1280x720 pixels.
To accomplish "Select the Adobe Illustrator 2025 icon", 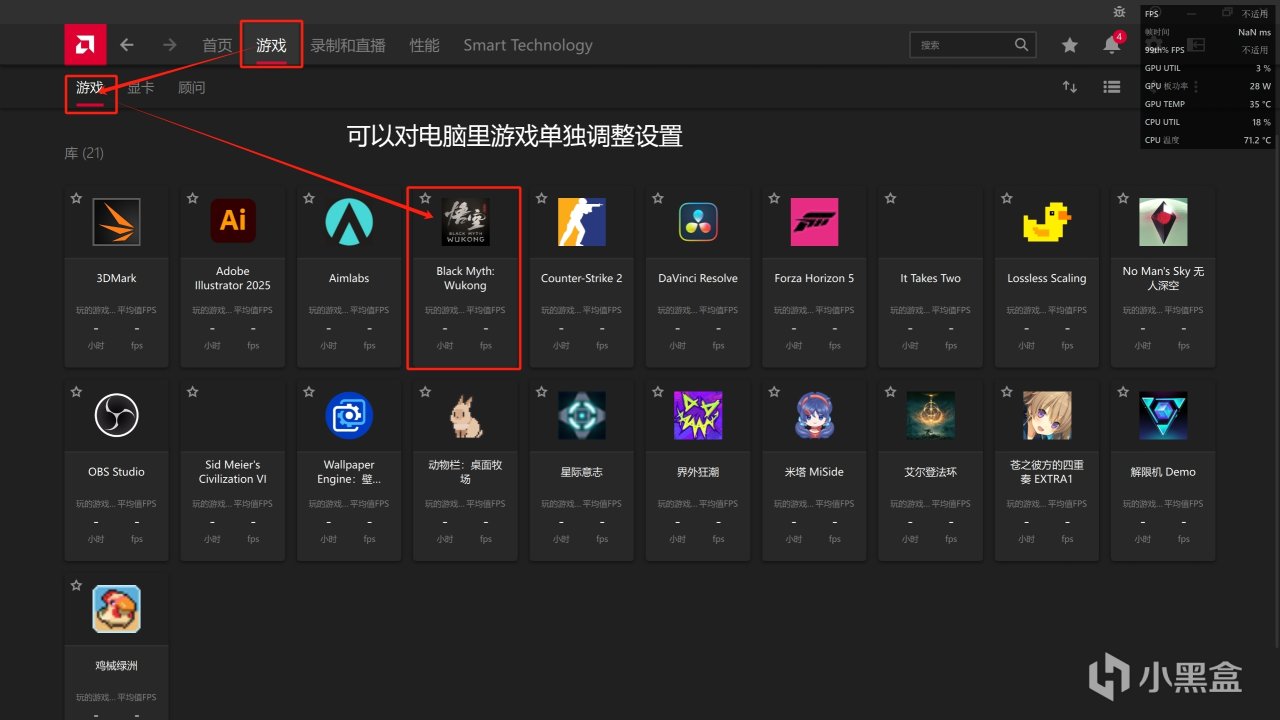I will pyautogui.click(x=233, y=222).
